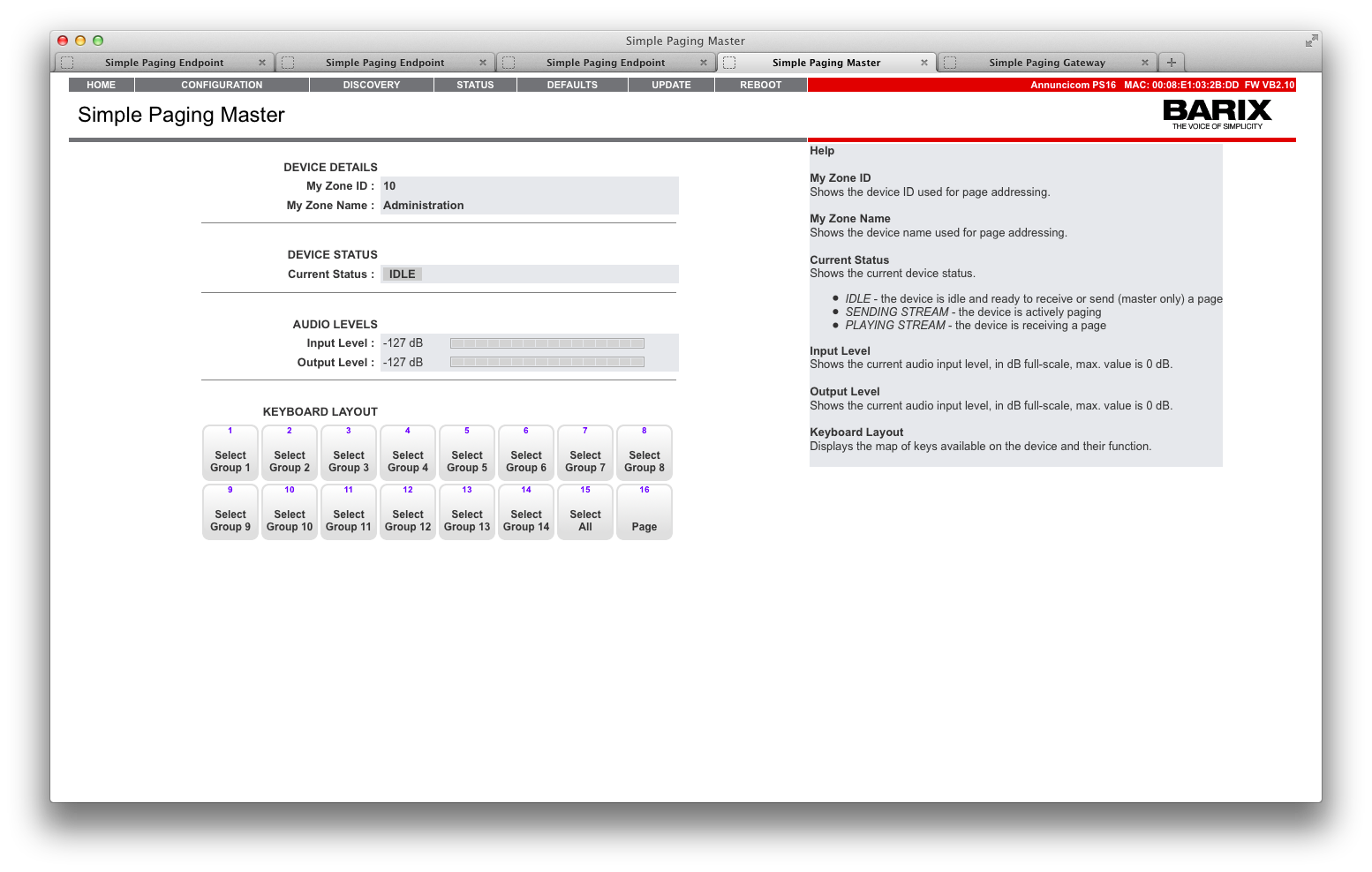Open the Configuration menu

click(222, 85)
